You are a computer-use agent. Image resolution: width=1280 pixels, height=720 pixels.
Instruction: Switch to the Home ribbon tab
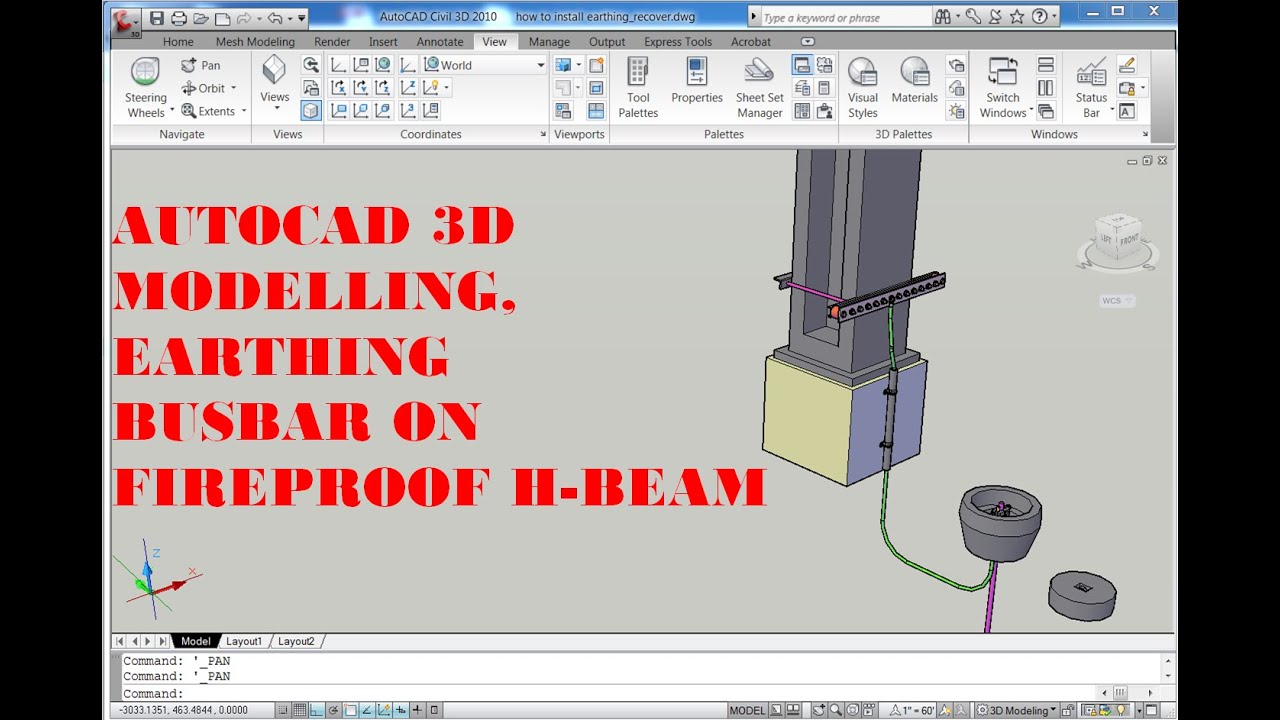[x=178, y=42]
